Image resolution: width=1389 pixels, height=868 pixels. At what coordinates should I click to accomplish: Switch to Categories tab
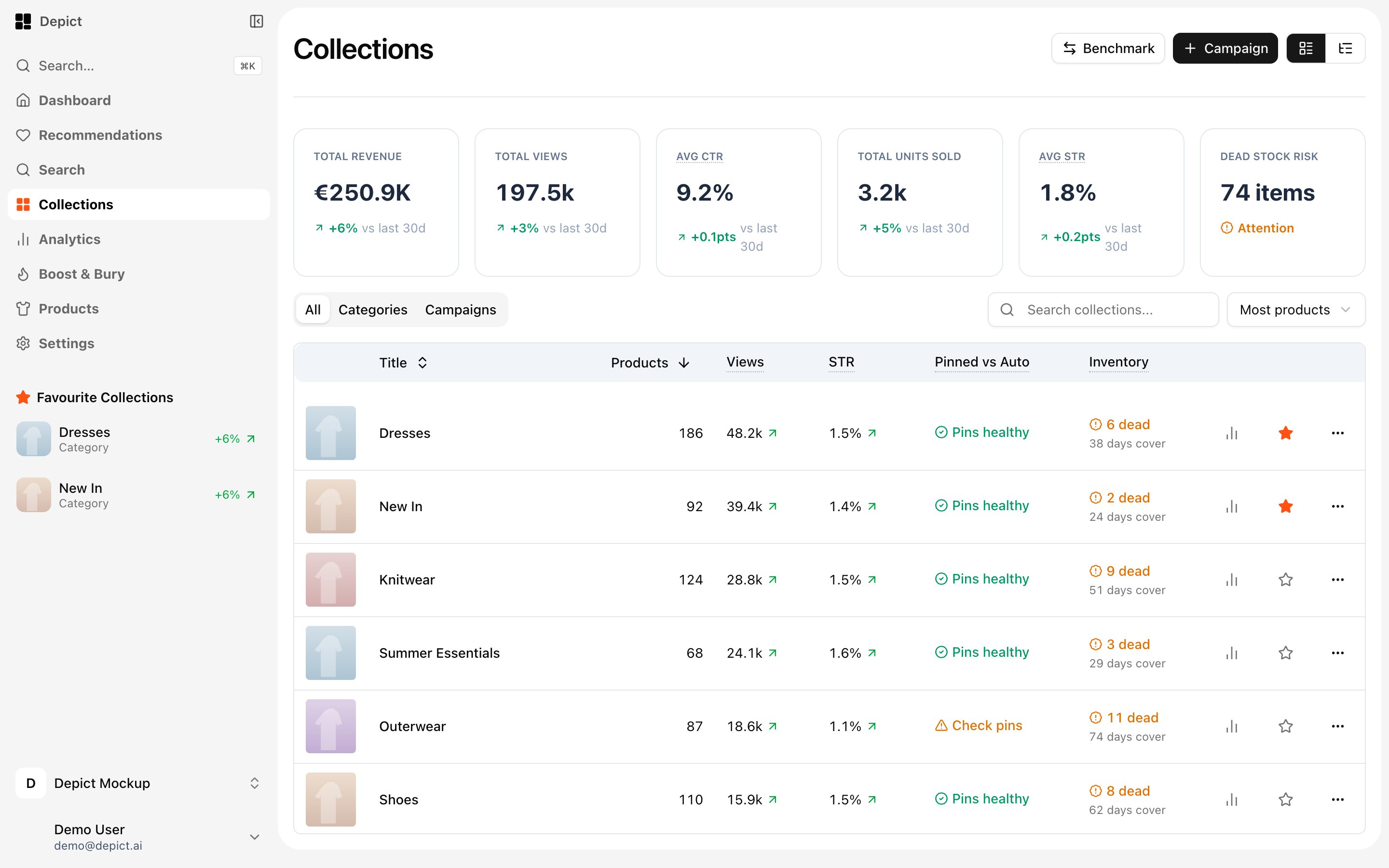[x=372, y=310]
